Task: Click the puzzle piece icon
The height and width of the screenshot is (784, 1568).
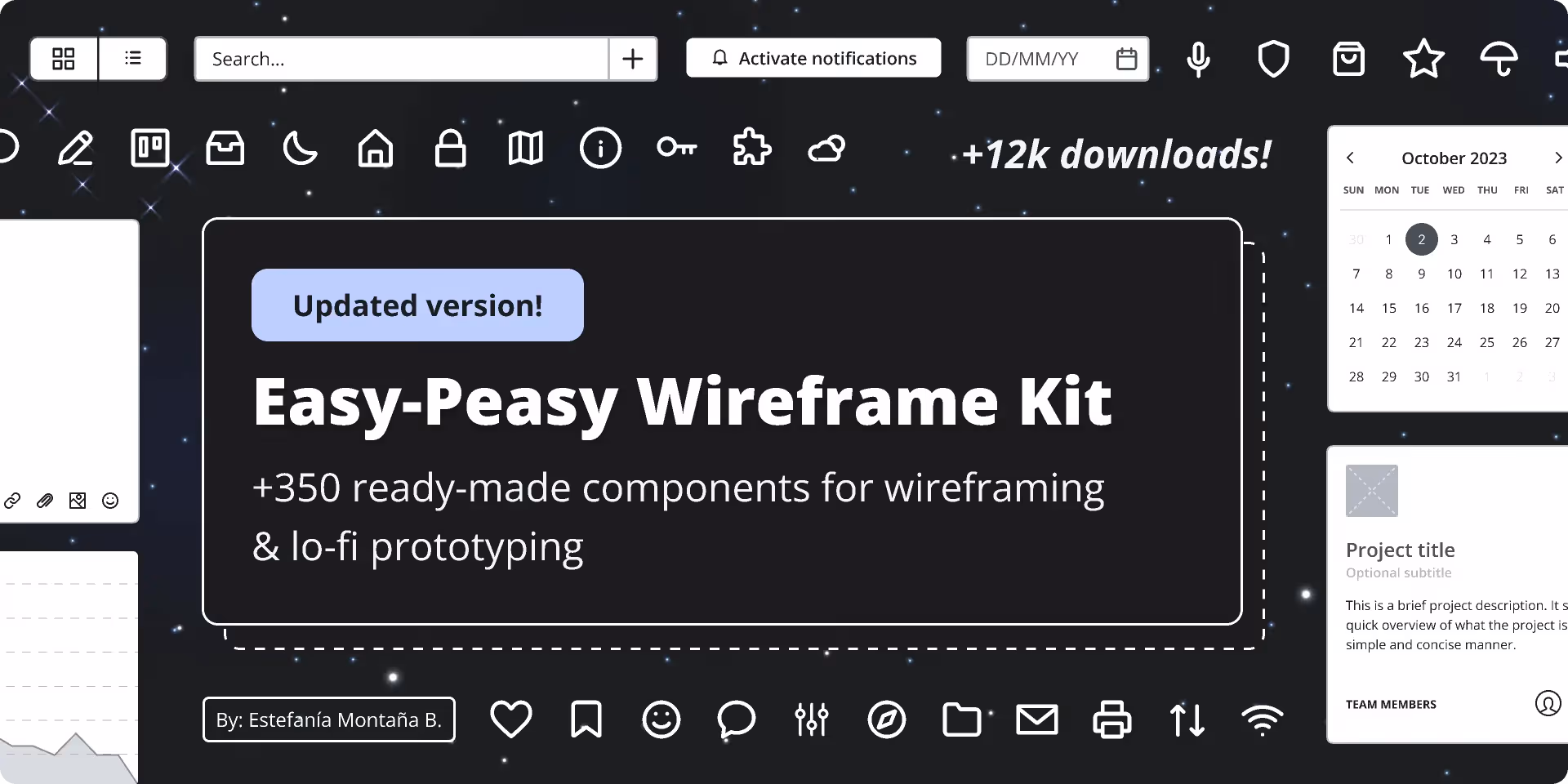Action: coord(751,149)
